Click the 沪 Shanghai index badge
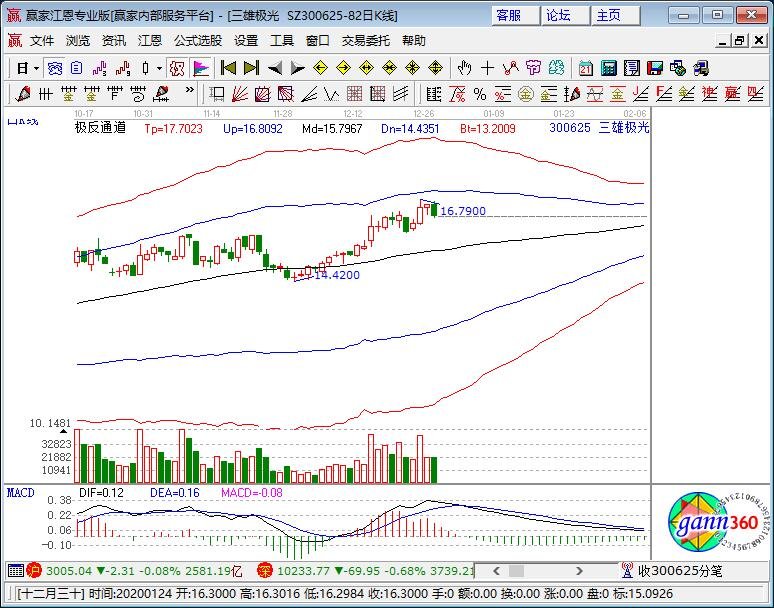The image size is (774, 608). [x=34, y=571]
